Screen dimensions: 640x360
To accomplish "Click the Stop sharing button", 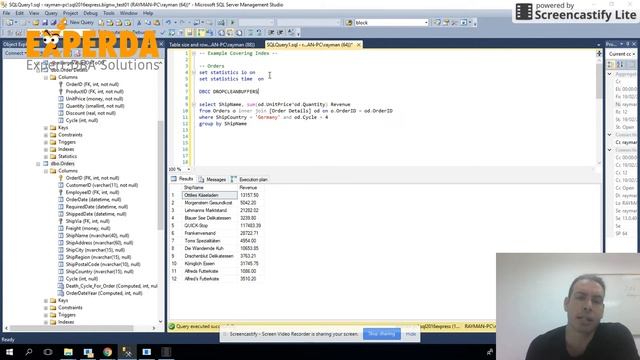I will [x=382, y=334].
